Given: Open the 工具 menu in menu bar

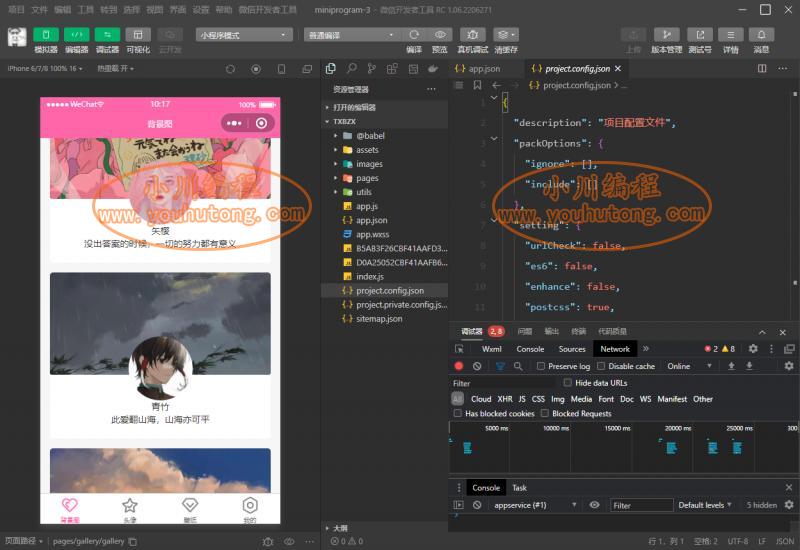Looking at the screenshot, I should (86, 10).
